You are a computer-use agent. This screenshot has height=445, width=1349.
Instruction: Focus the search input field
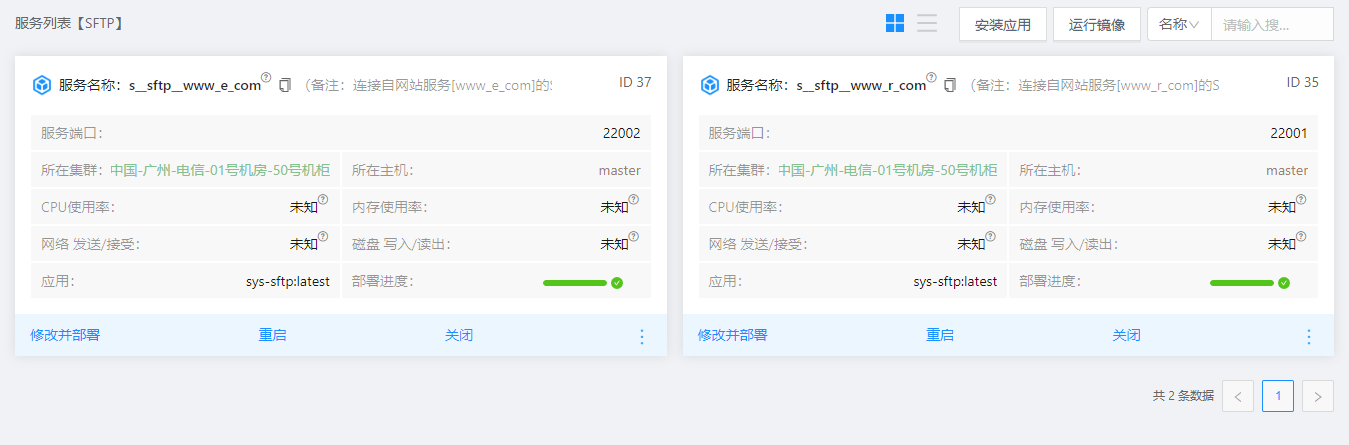[x=1271, y=24]
